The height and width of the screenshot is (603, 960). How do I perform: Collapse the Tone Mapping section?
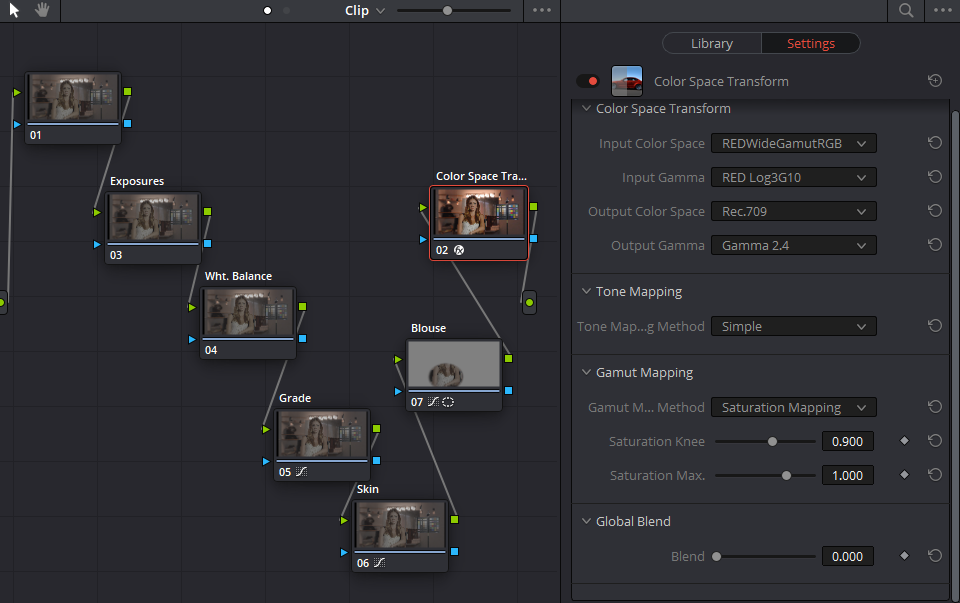pyautogui.click(x=586, y=291)
